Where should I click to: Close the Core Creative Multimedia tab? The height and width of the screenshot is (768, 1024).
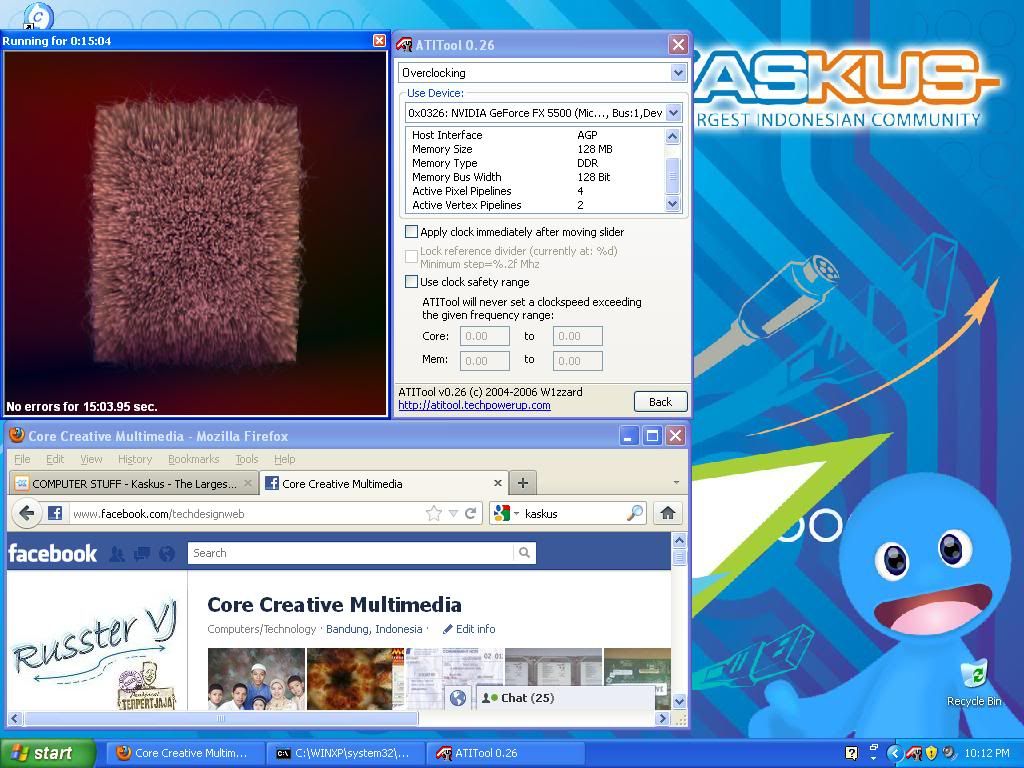click(498, 483)
